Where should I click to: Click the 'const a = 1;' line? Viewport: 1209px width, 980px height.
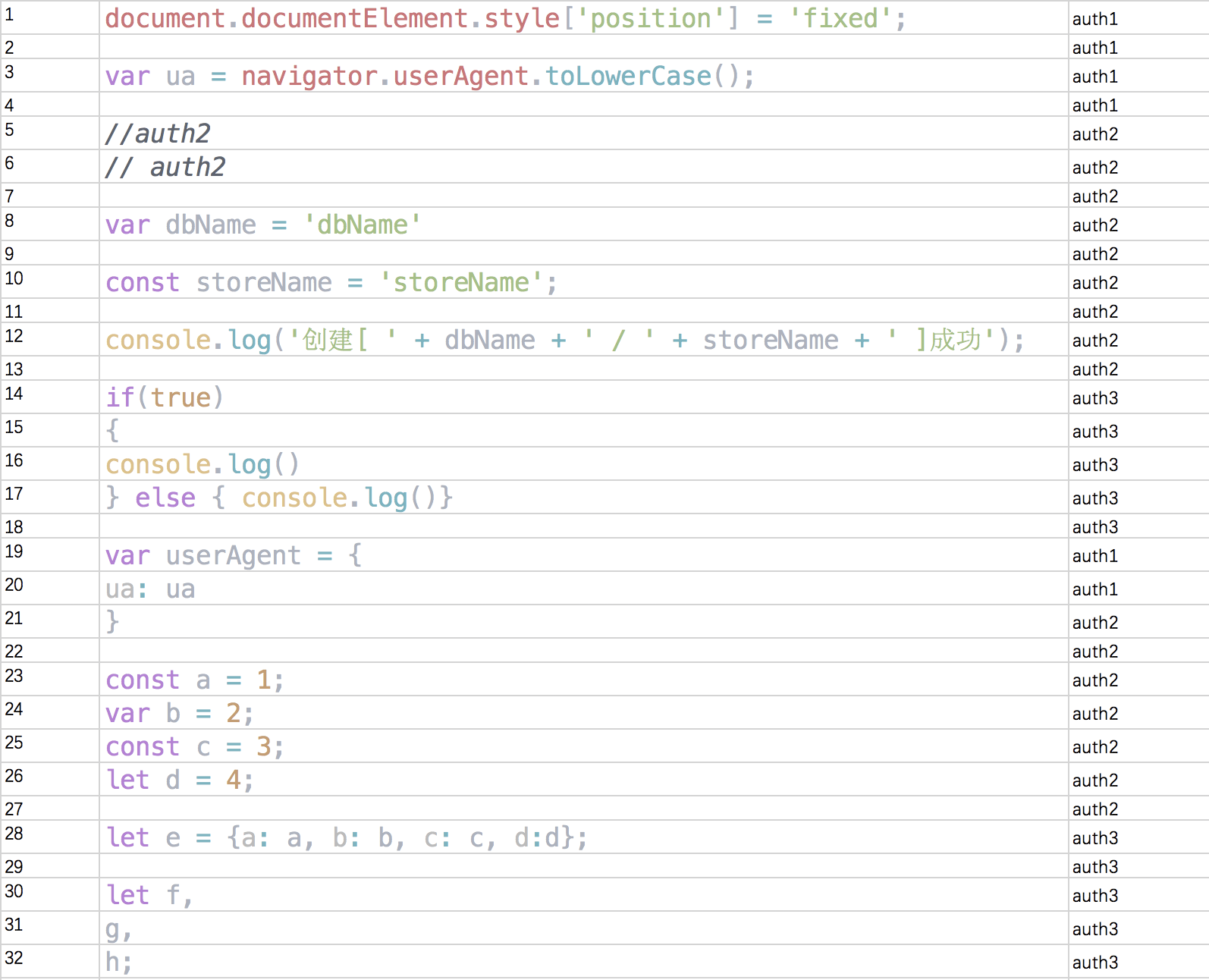[194, 680]
